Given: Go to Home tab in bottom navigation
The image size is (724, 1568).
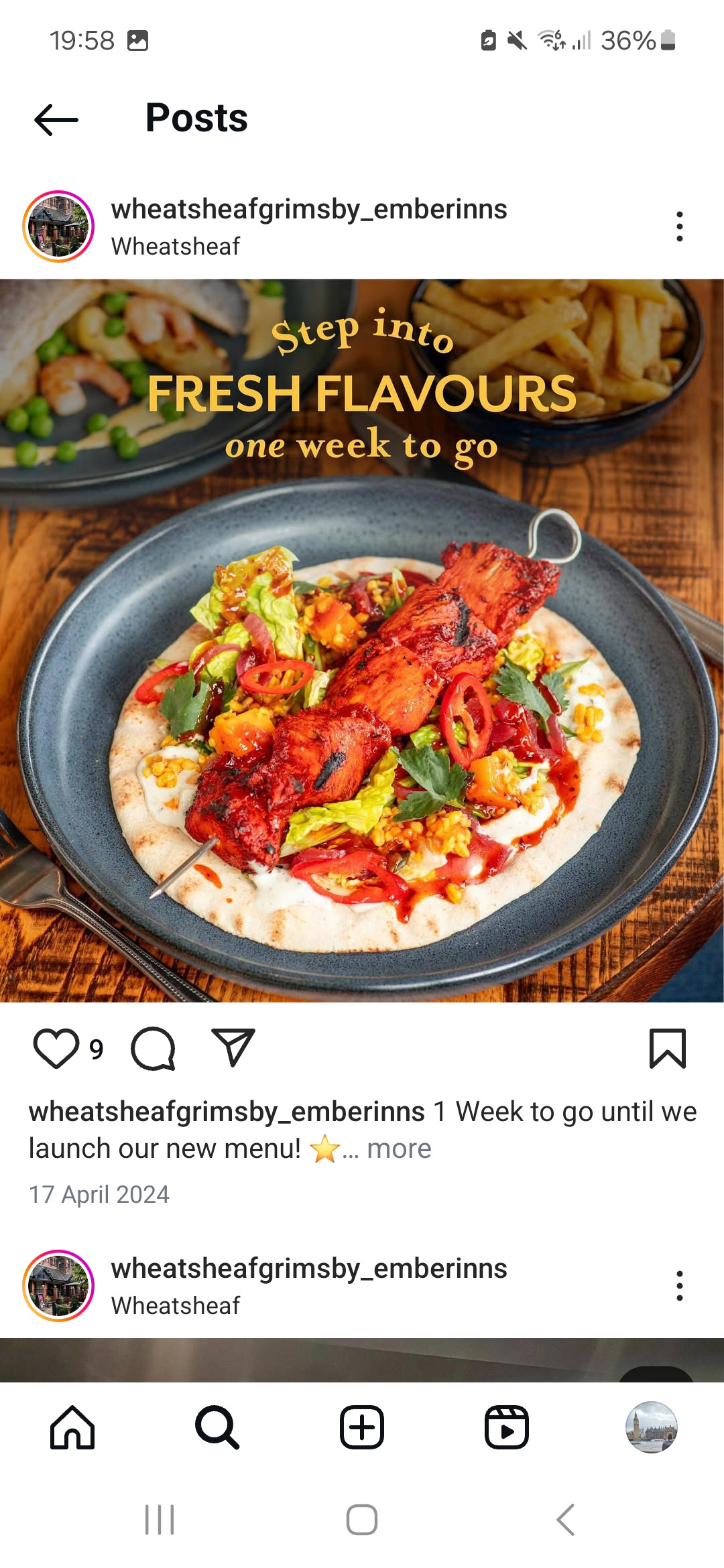Looking at the screenshot, I should click(x=72, y=1427).
